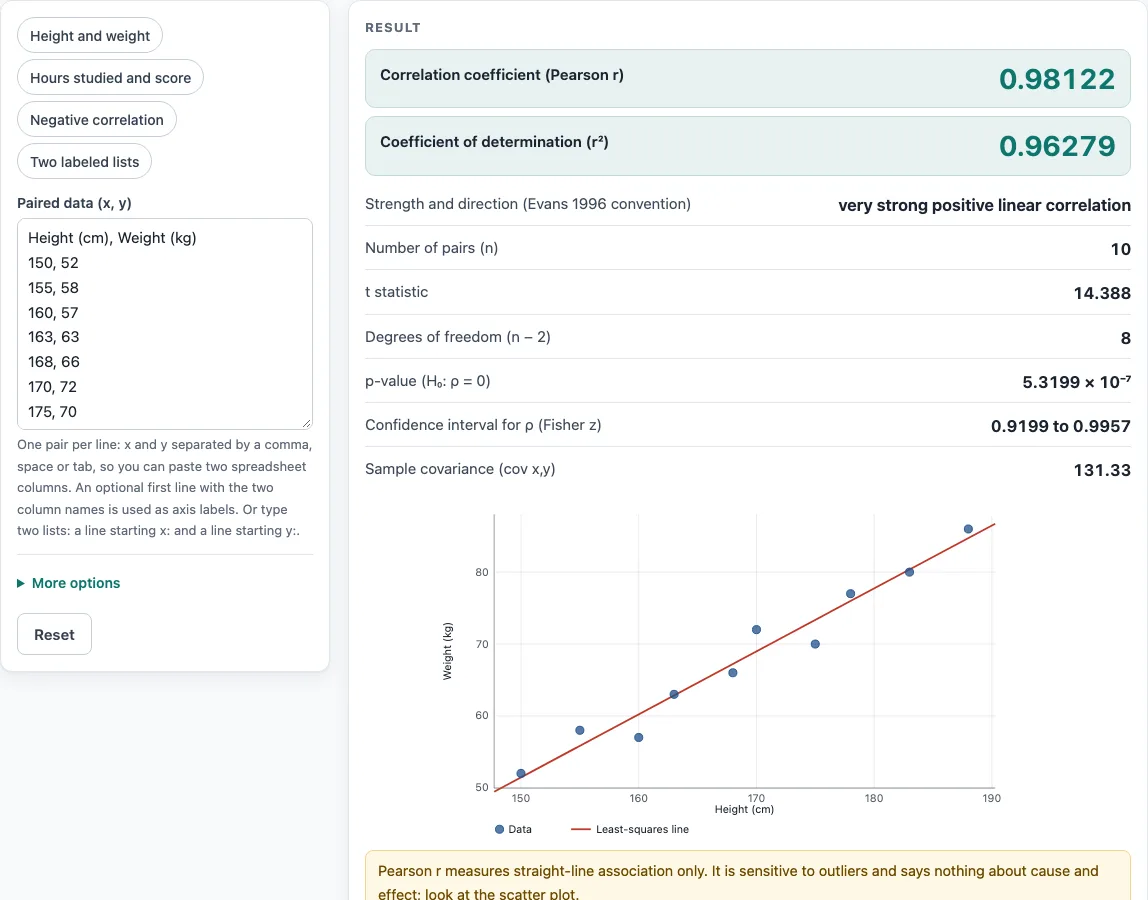Click the Pearson r value 0.98122

tap(1056, 79)
